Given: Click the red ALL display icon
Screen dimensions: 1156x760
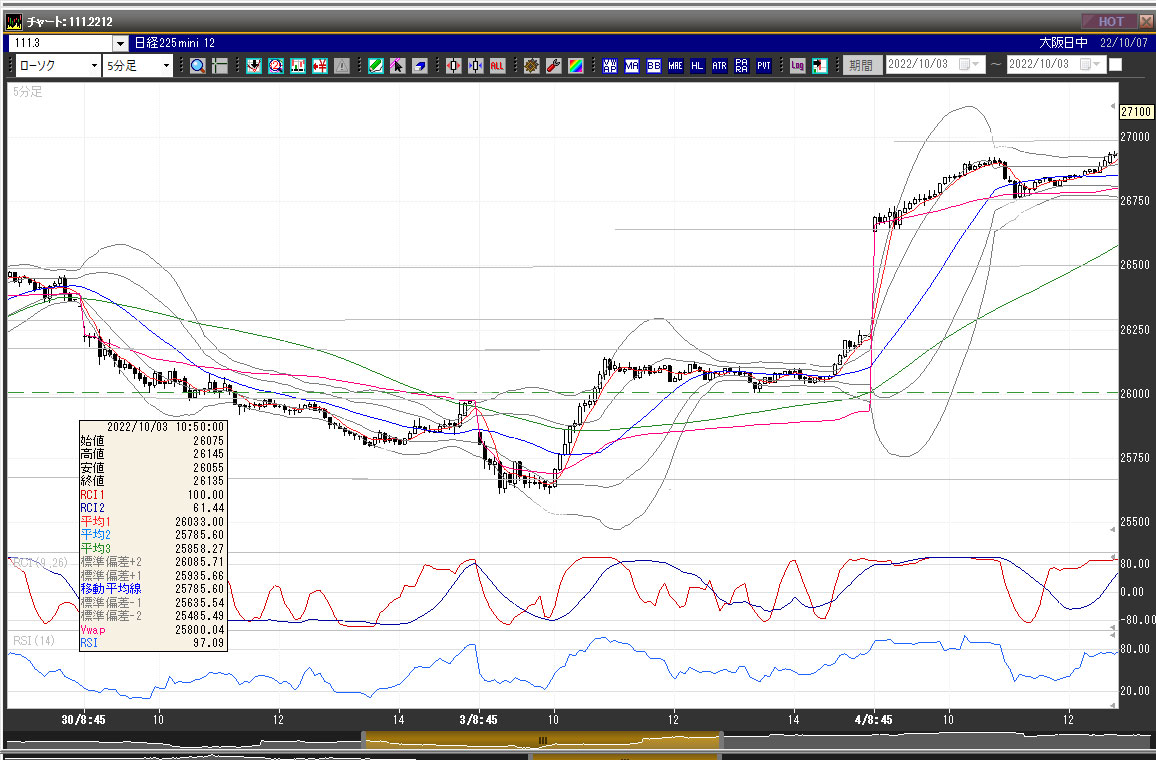Looking at the screenshot, I should [x=497, y=66].
